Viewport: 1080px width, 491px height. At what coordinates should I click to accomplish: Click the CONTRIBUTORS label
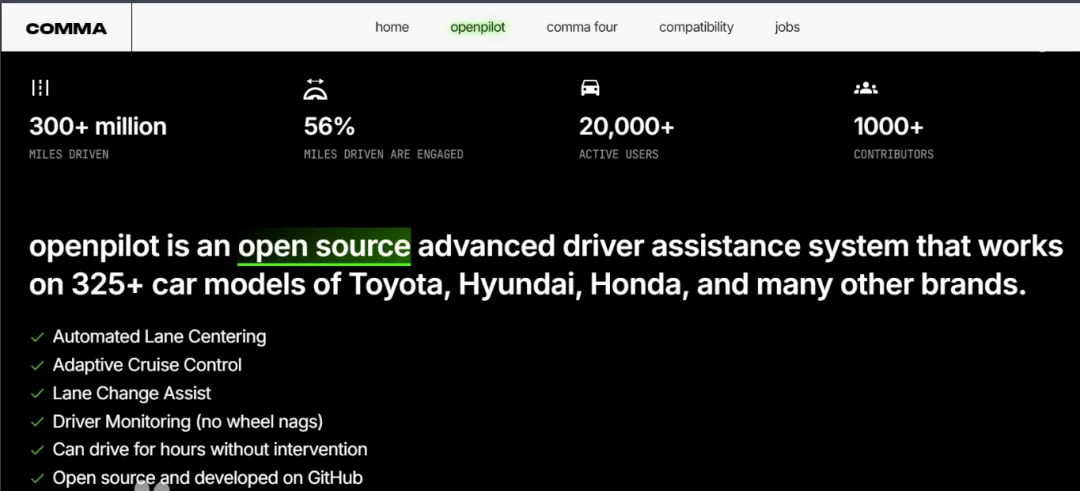894,154
